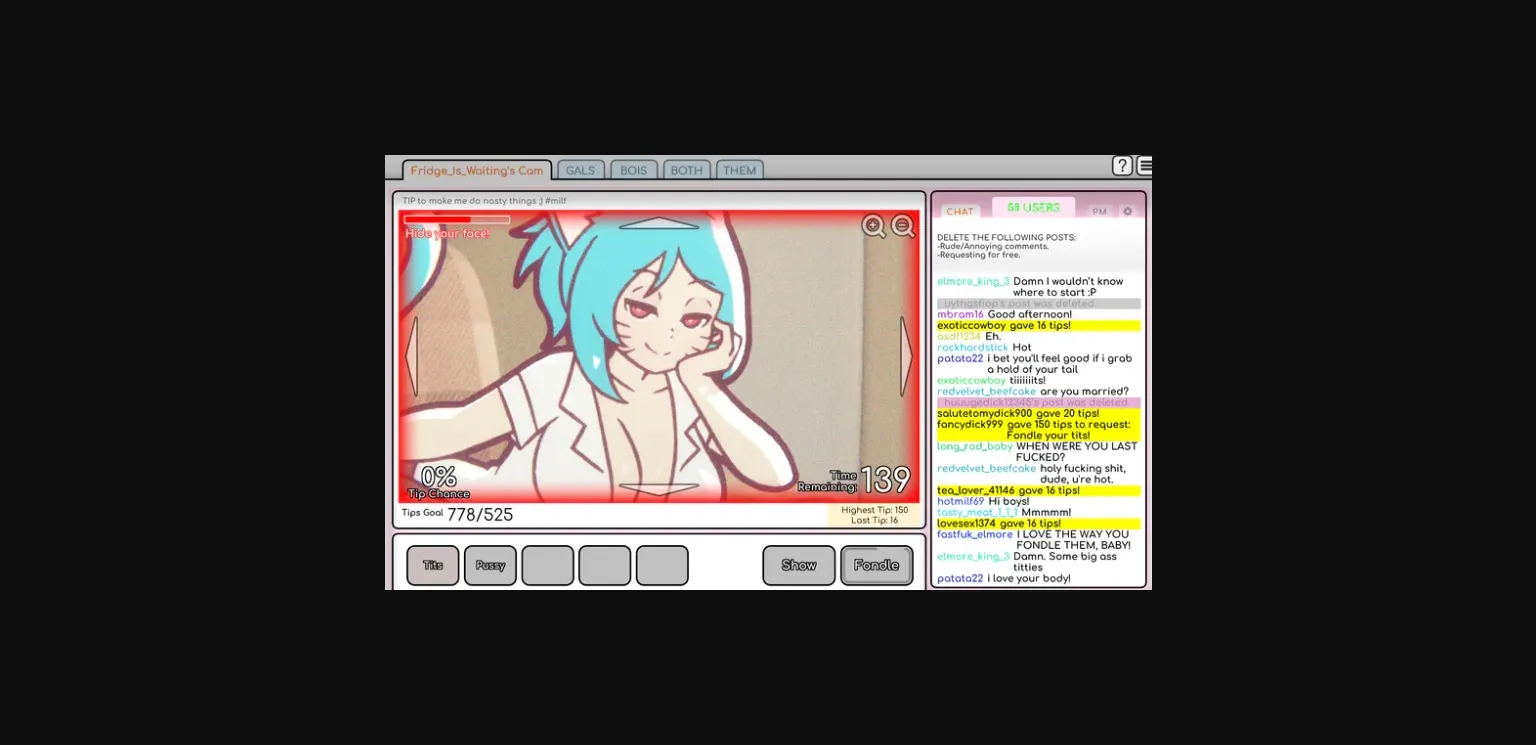Click the red Hide Your Face progress bar
The image size is (1536, 745).
tap(456, 220)
